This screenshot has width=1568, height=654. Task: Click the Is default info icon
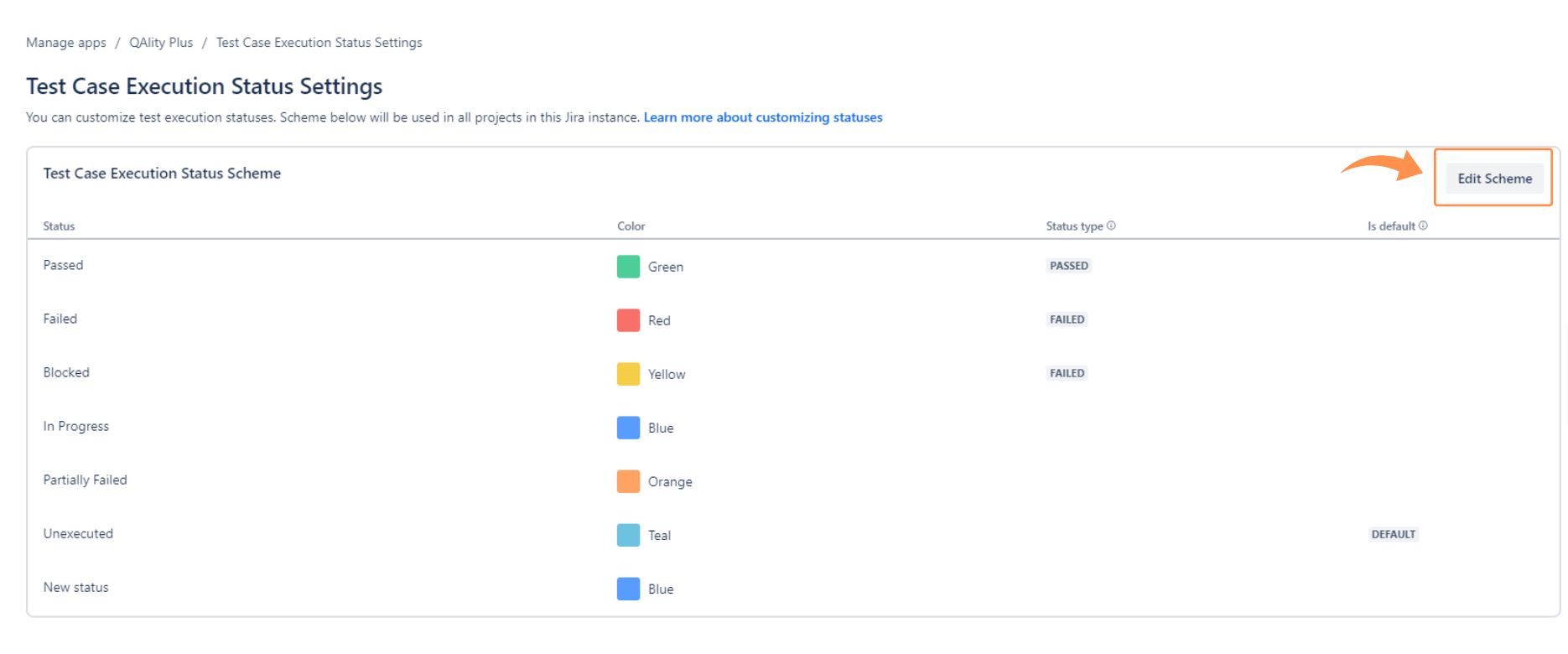[1423, 226]
